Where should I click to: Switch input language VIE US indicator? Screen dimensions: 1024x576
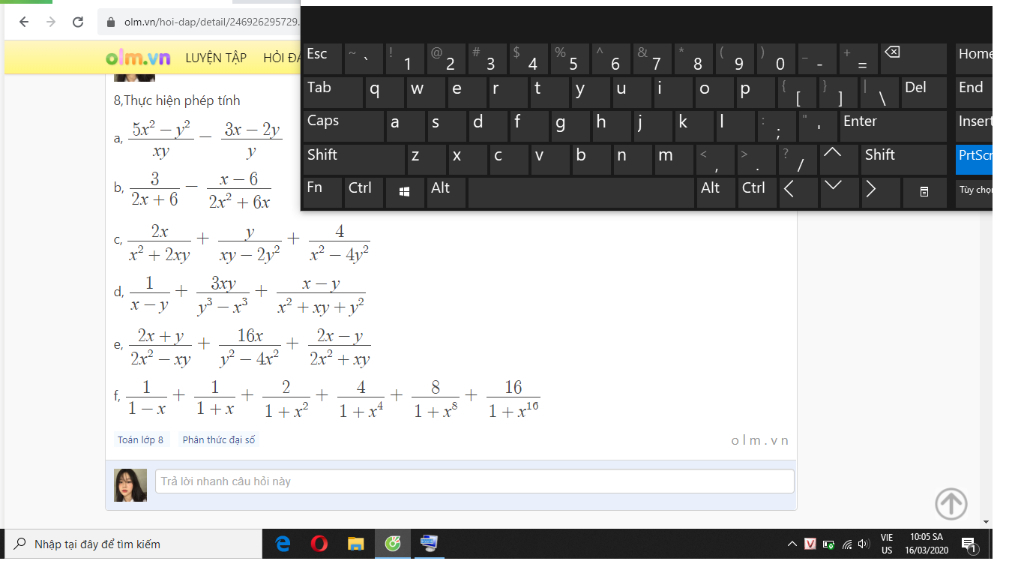click(x=886, y=544)
